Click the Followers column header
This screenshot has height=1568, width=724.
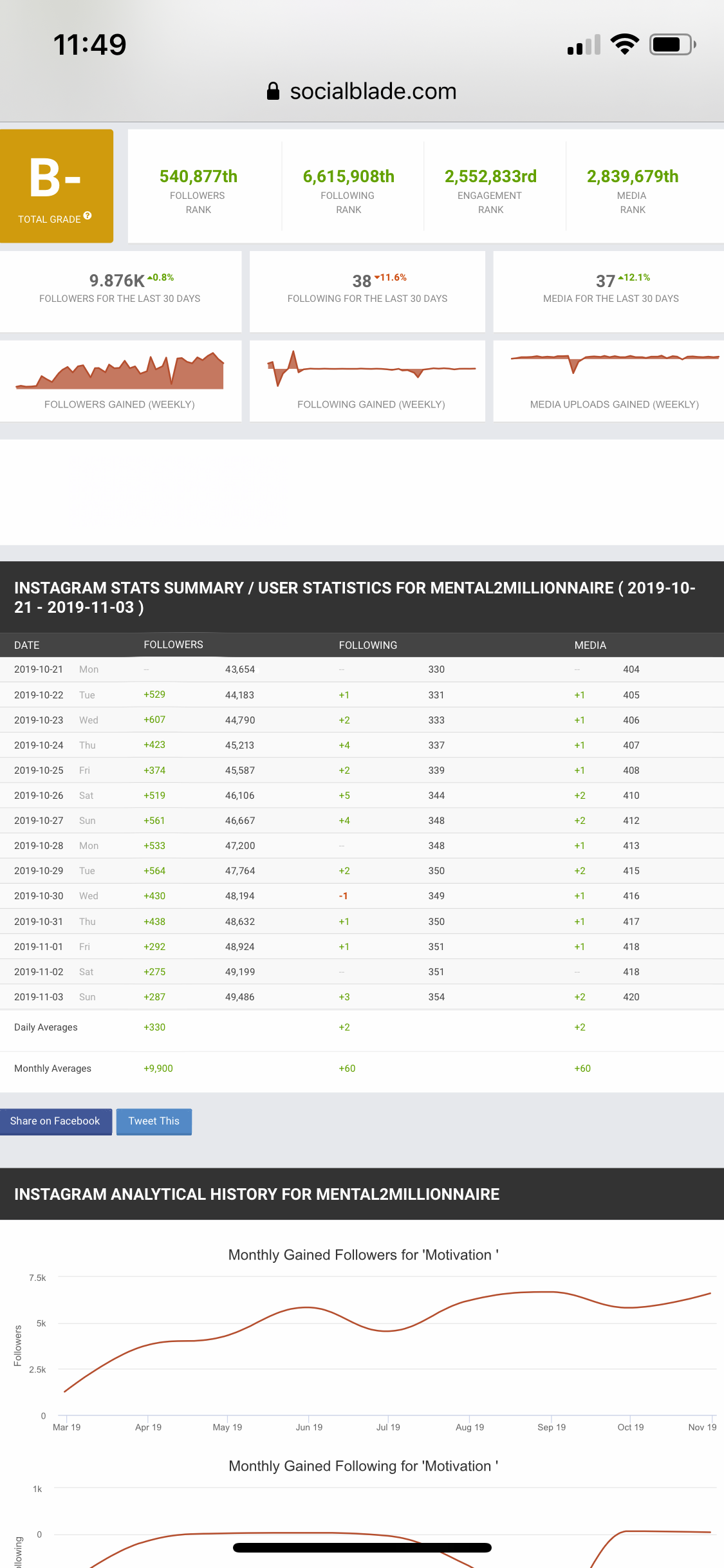(173, 645)
